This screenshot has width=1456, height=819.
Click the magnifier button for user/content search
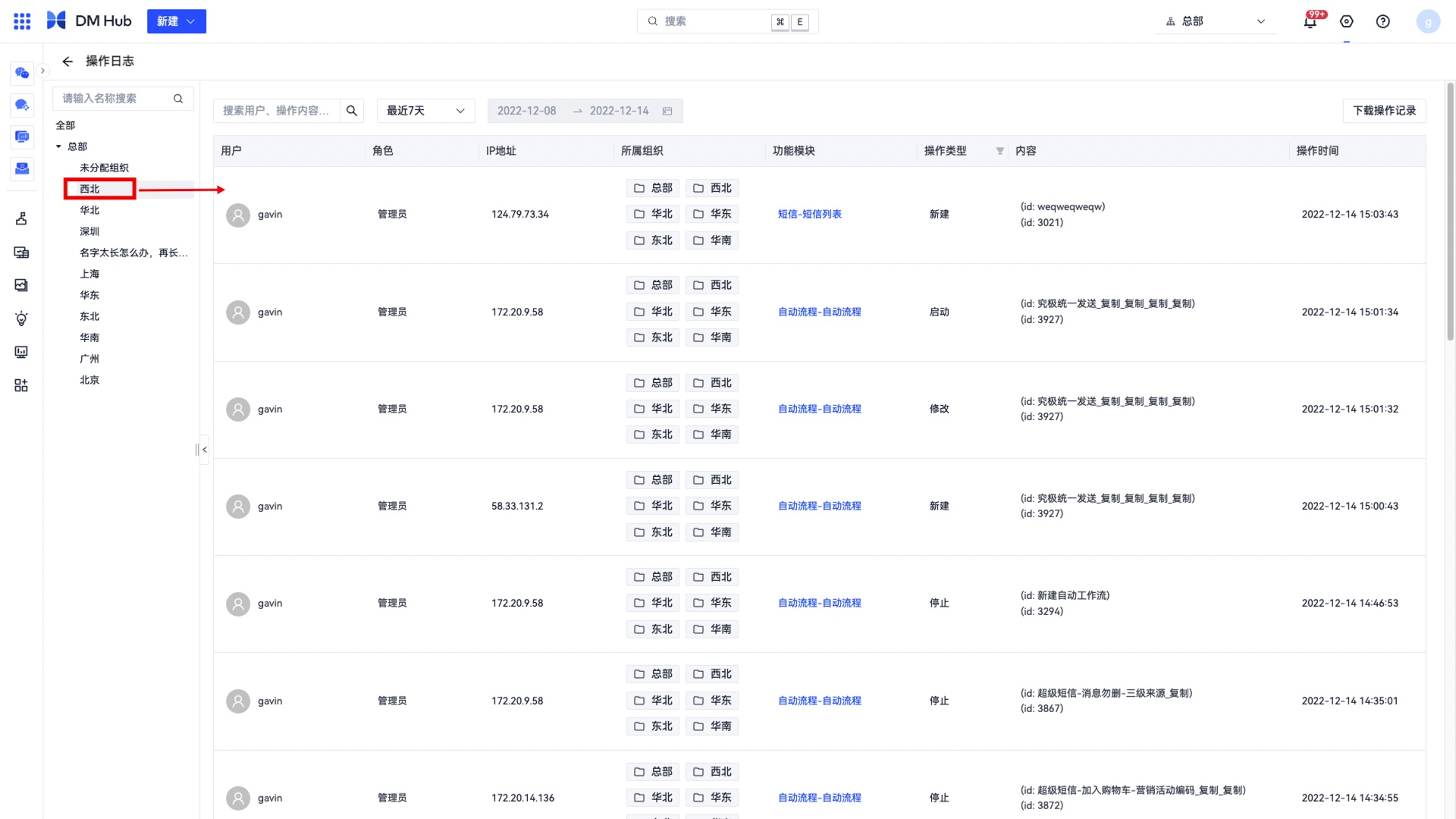click(352, 111)
